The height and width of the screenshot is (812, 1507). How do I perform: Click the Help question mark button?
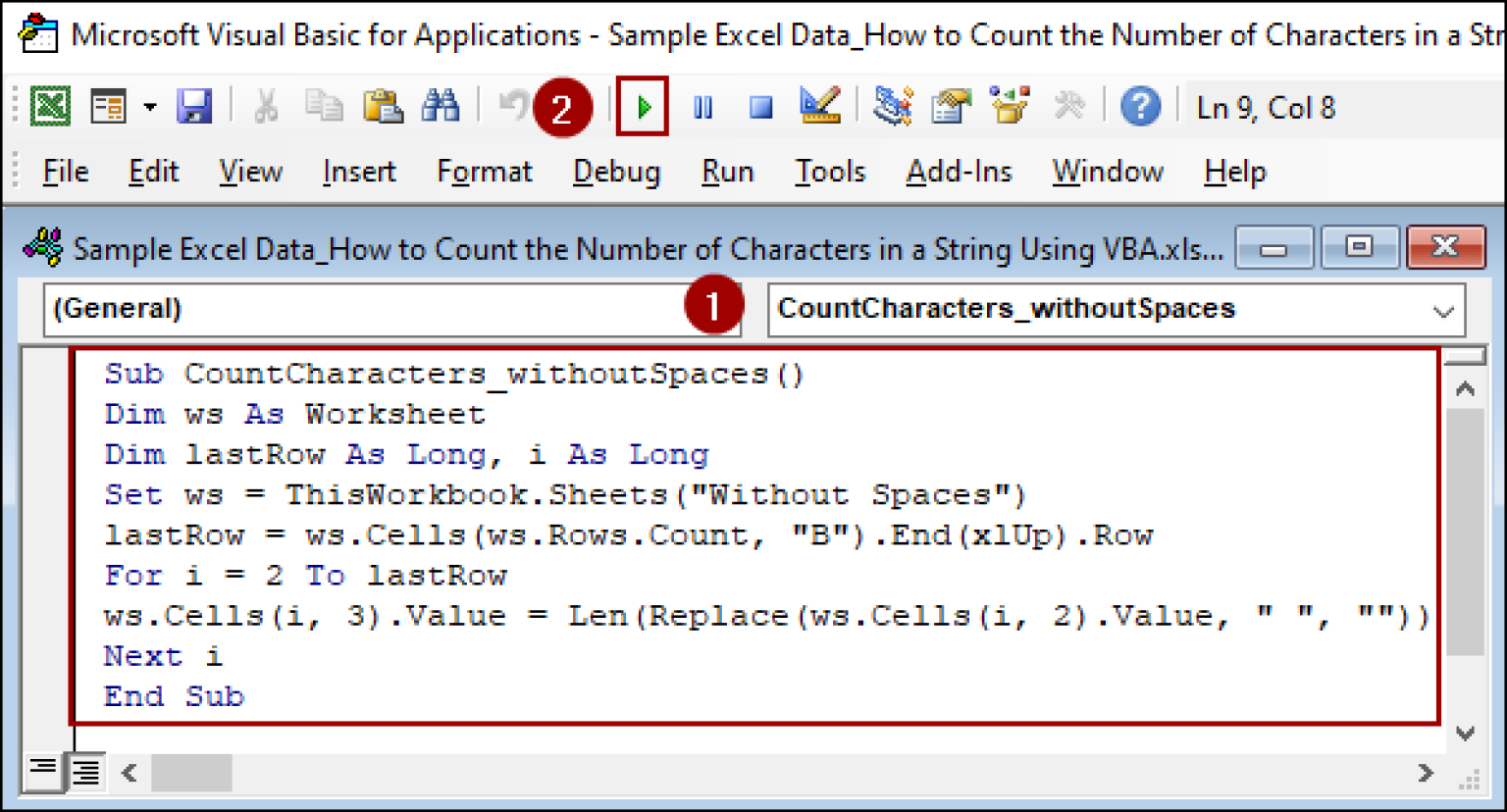[1140, 106]
